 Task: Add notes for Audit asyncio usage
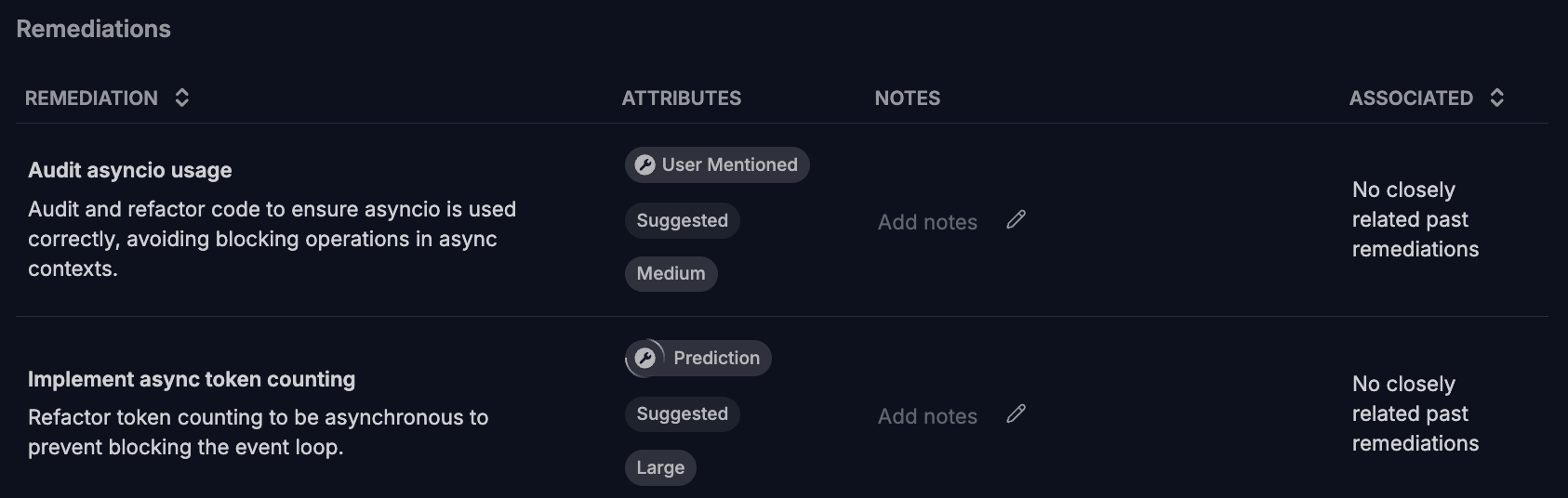[927, 222]
